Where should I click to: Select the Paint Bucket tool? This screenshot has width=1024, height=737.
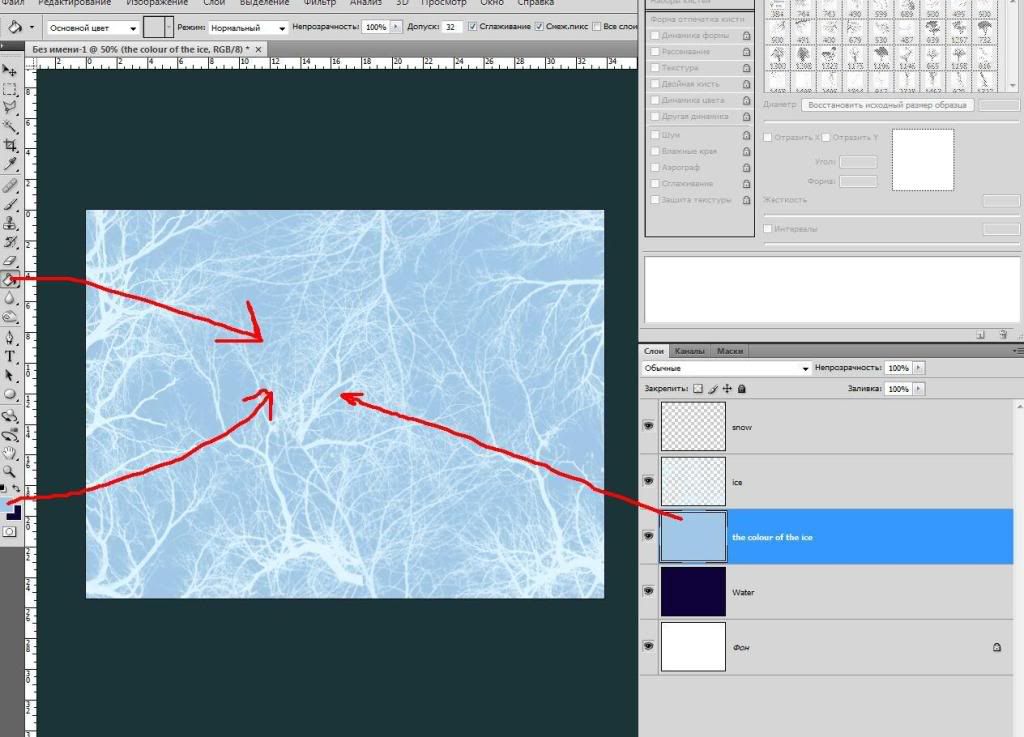pos(10,280)
